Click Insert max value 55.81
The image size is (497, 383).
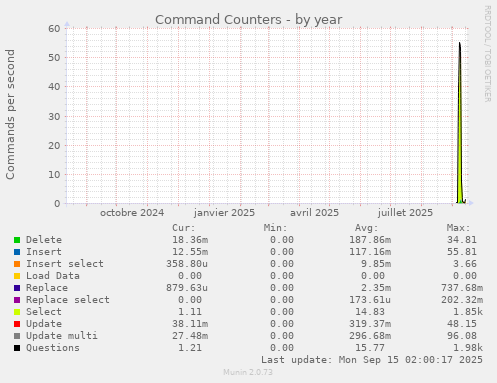(462, 252)
